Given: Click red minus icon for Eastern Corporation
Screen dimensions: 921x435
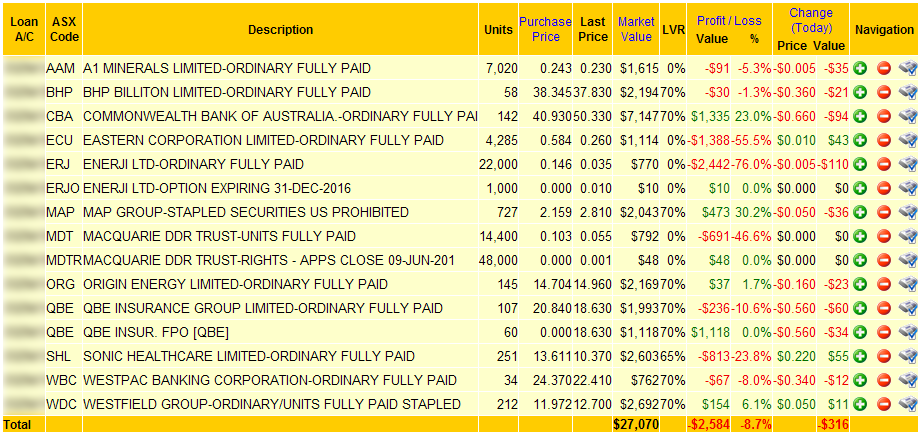Looking at the screenshot, I should click(x=884, y=140).
